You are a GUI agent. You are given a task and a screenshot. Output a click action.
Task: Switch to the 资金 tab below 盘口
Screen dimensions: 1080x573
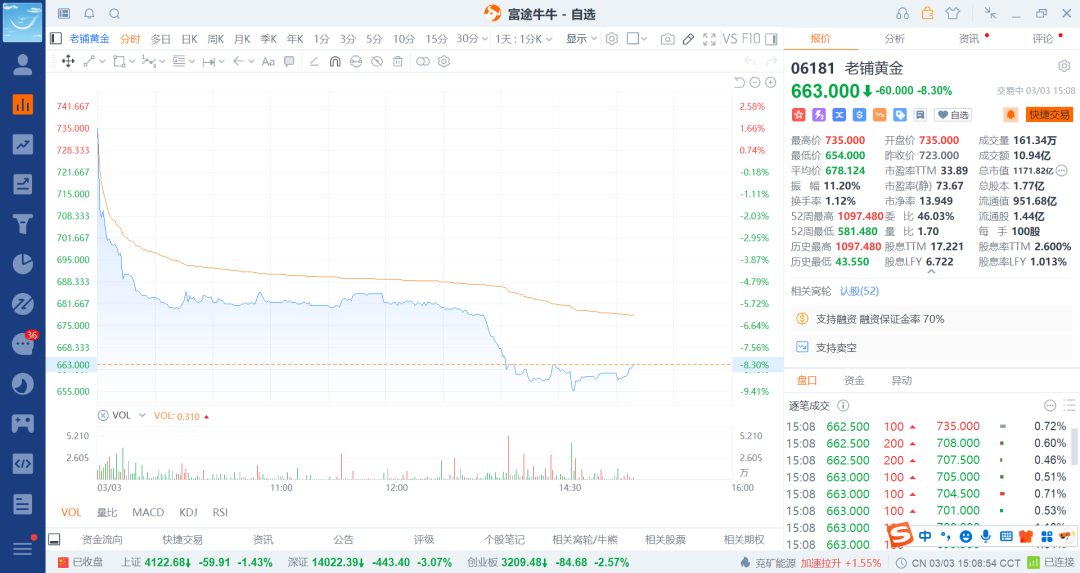click(x=854, y=380)
